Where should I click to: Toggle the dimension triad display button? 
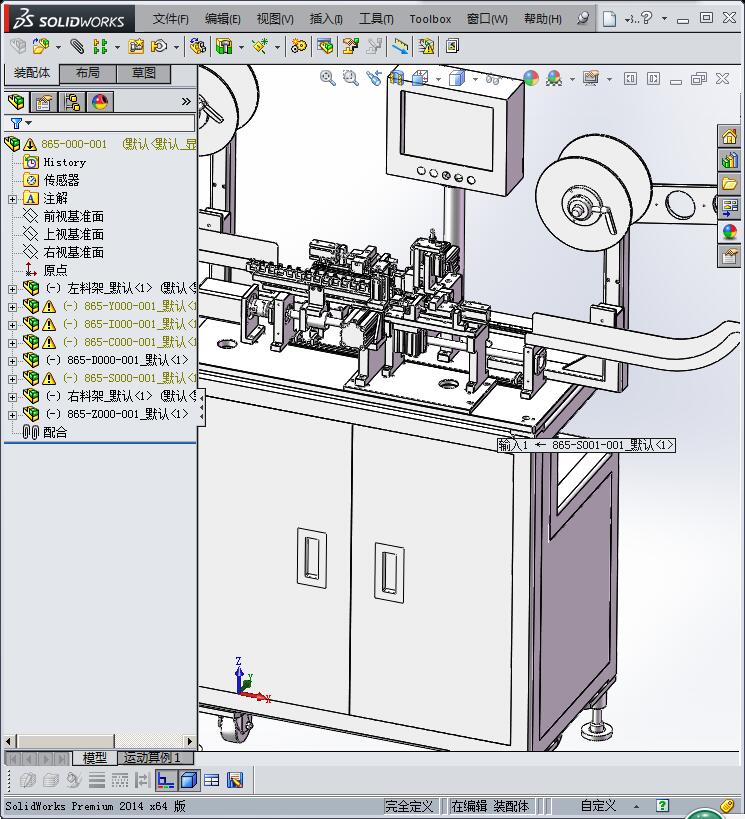click(x=165, y=780)
